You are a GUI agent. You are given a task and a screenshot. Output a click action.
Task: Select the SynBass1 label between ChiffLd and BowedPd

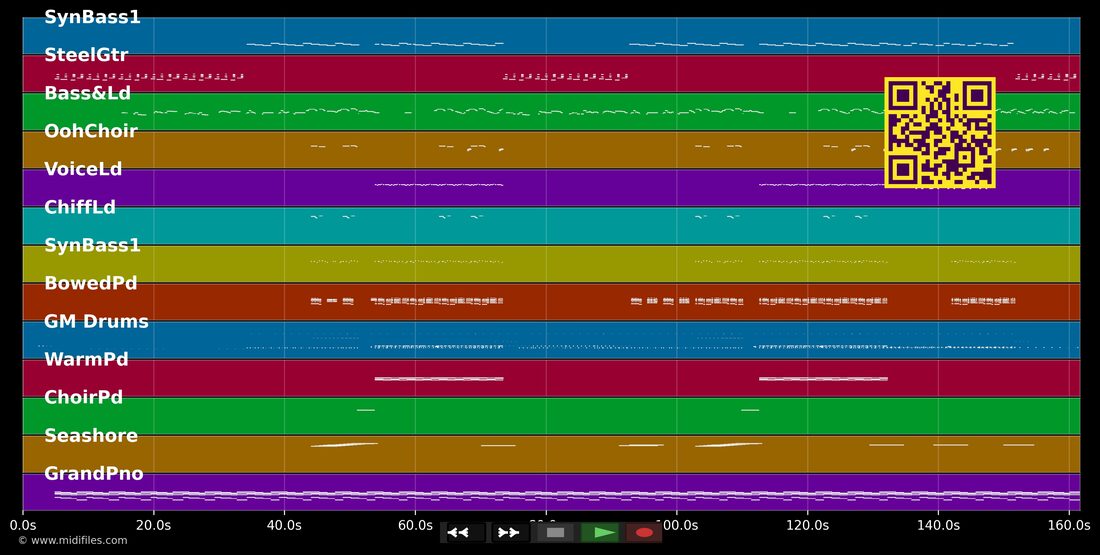click(93, 245)
